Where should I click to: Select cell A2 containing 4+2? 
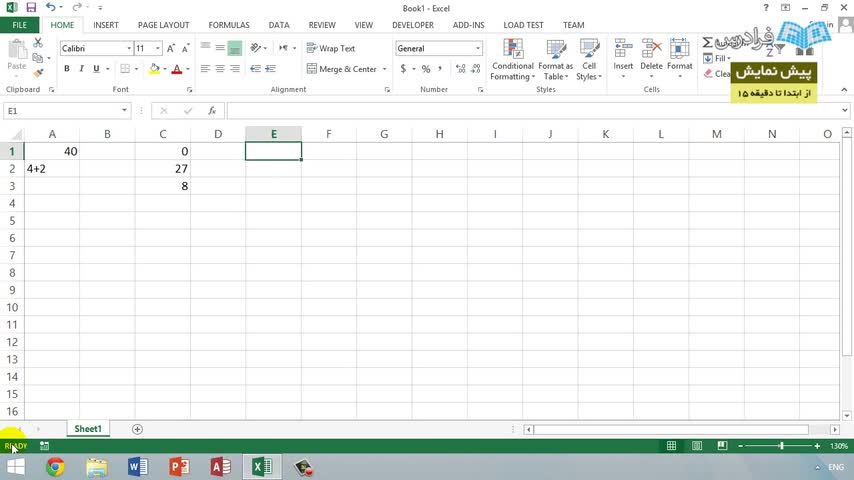coord(52,169)
